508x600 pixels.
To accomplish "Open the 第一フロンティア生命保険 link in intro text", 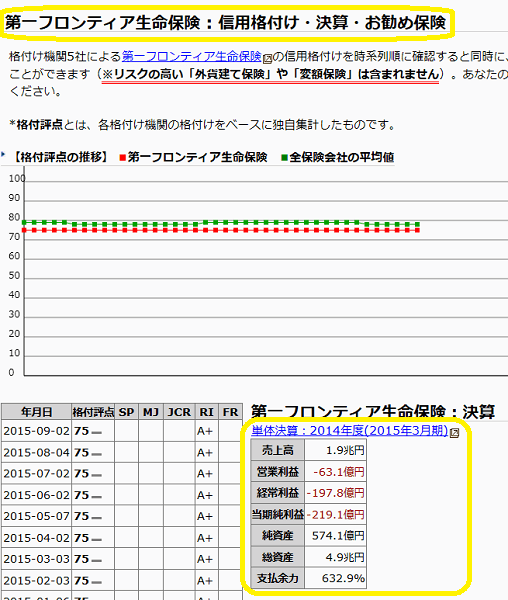I will click(x=192, y=57).
